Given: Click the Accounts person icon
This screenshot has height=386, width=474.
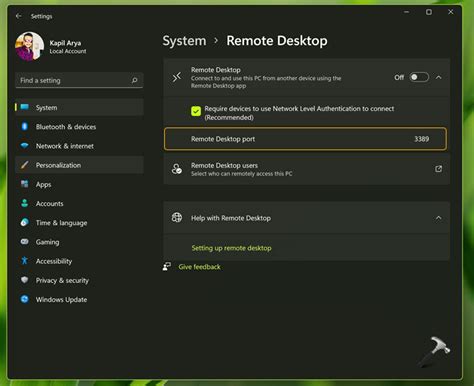Looking at the screenshot, I should [25, 203].
